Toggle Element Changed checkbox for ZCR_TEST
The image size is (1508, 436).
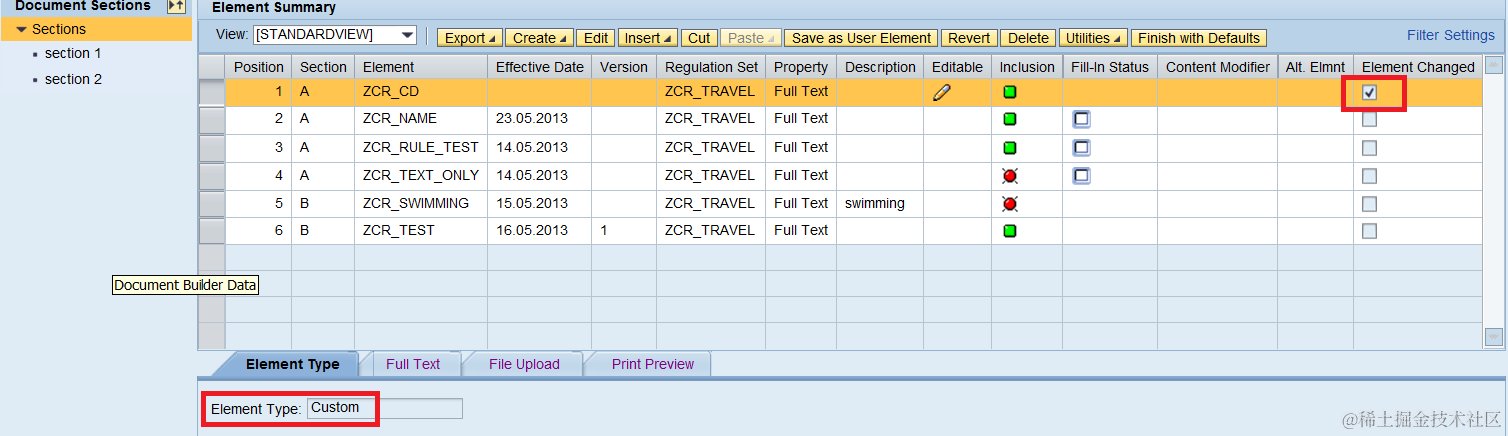(1369, 231)
